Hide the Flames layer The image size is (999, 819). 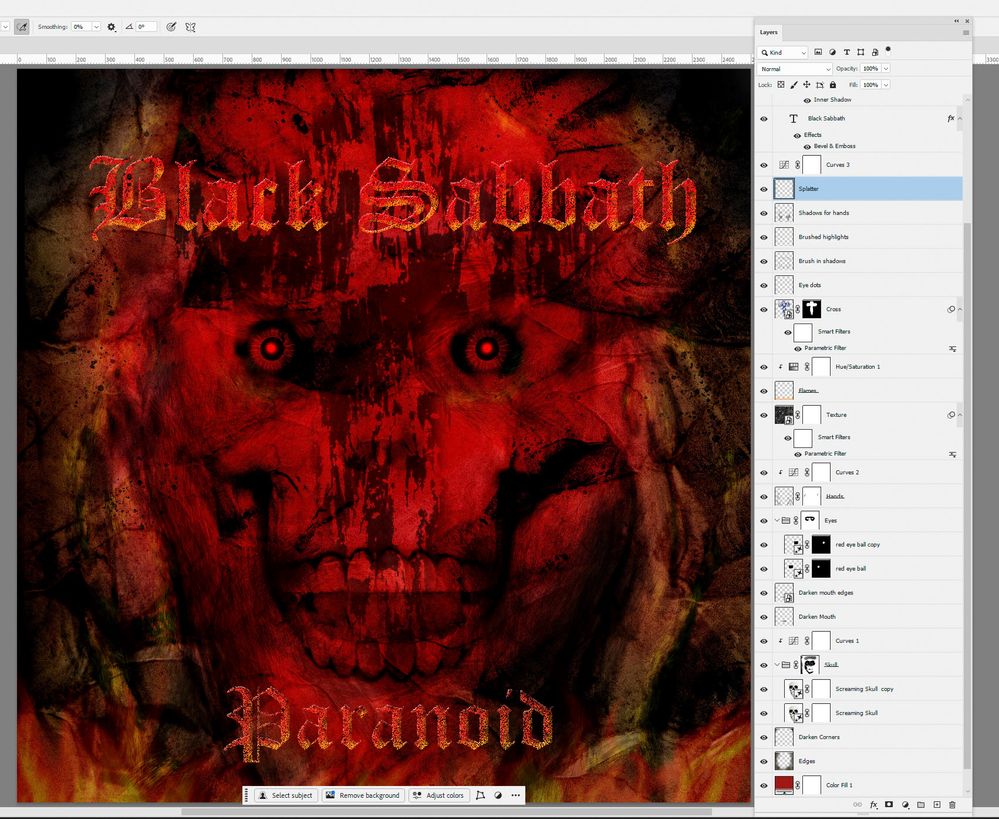click(764, 391)
